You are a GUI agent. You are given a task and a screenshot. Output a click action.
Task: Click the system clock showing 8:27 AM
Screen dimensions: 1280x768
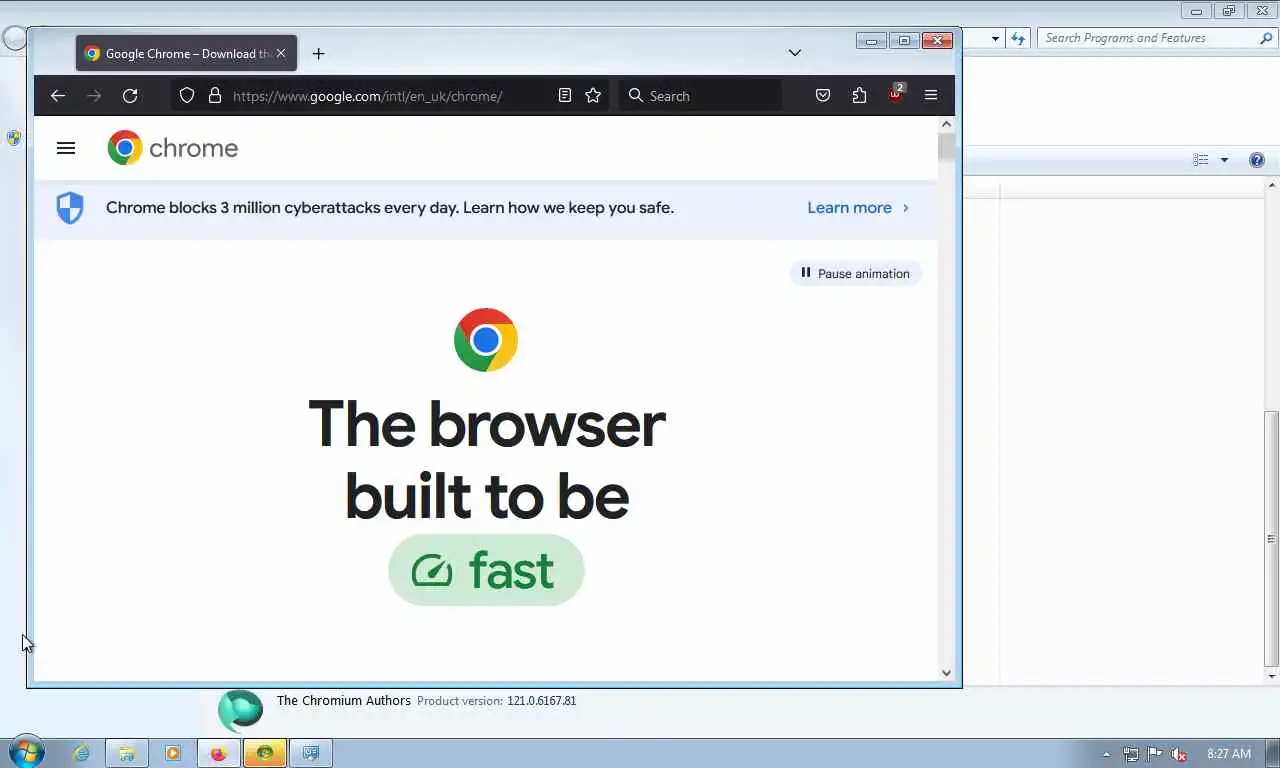(x=1229, y=754)
